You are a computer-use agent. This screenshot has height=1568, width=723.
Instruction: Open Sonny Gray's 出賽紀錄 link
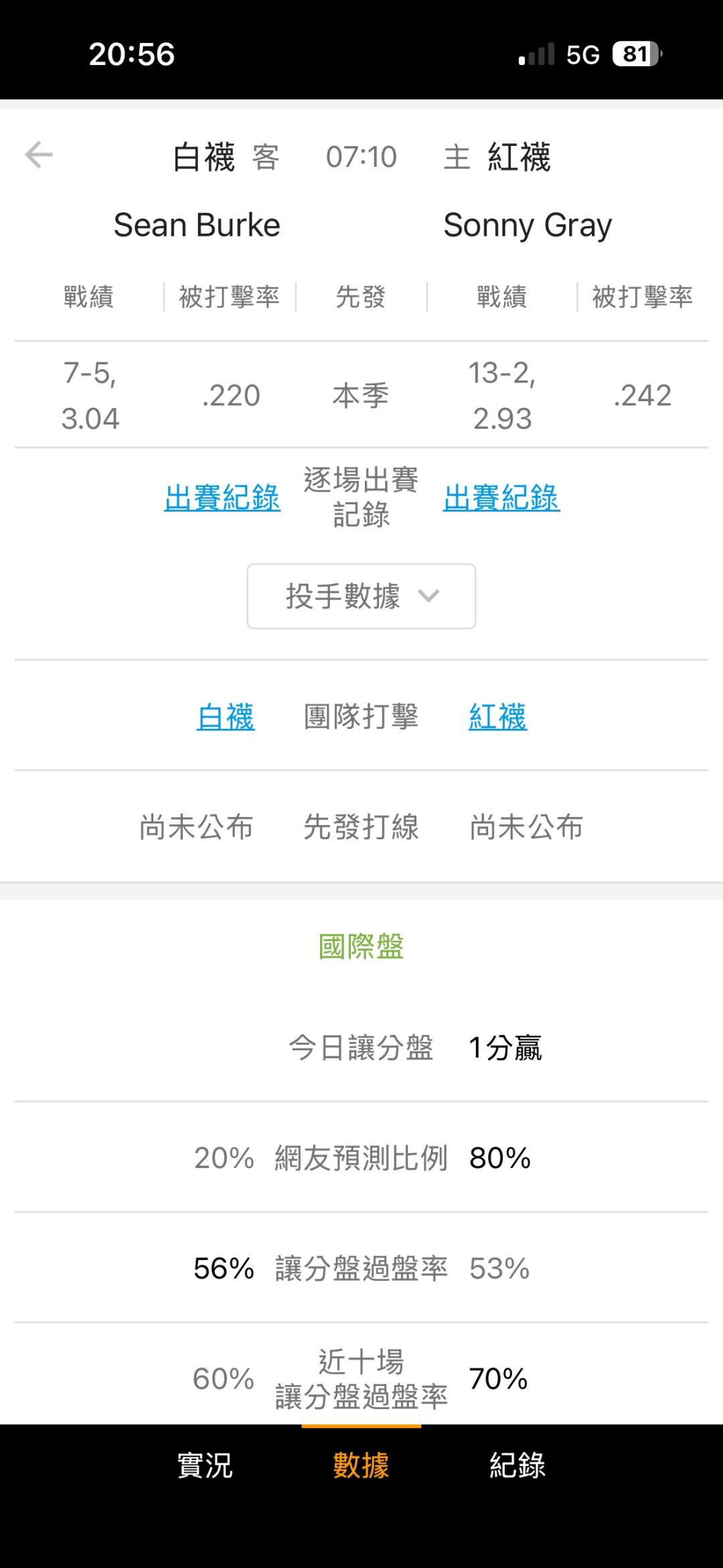point(501,498)
